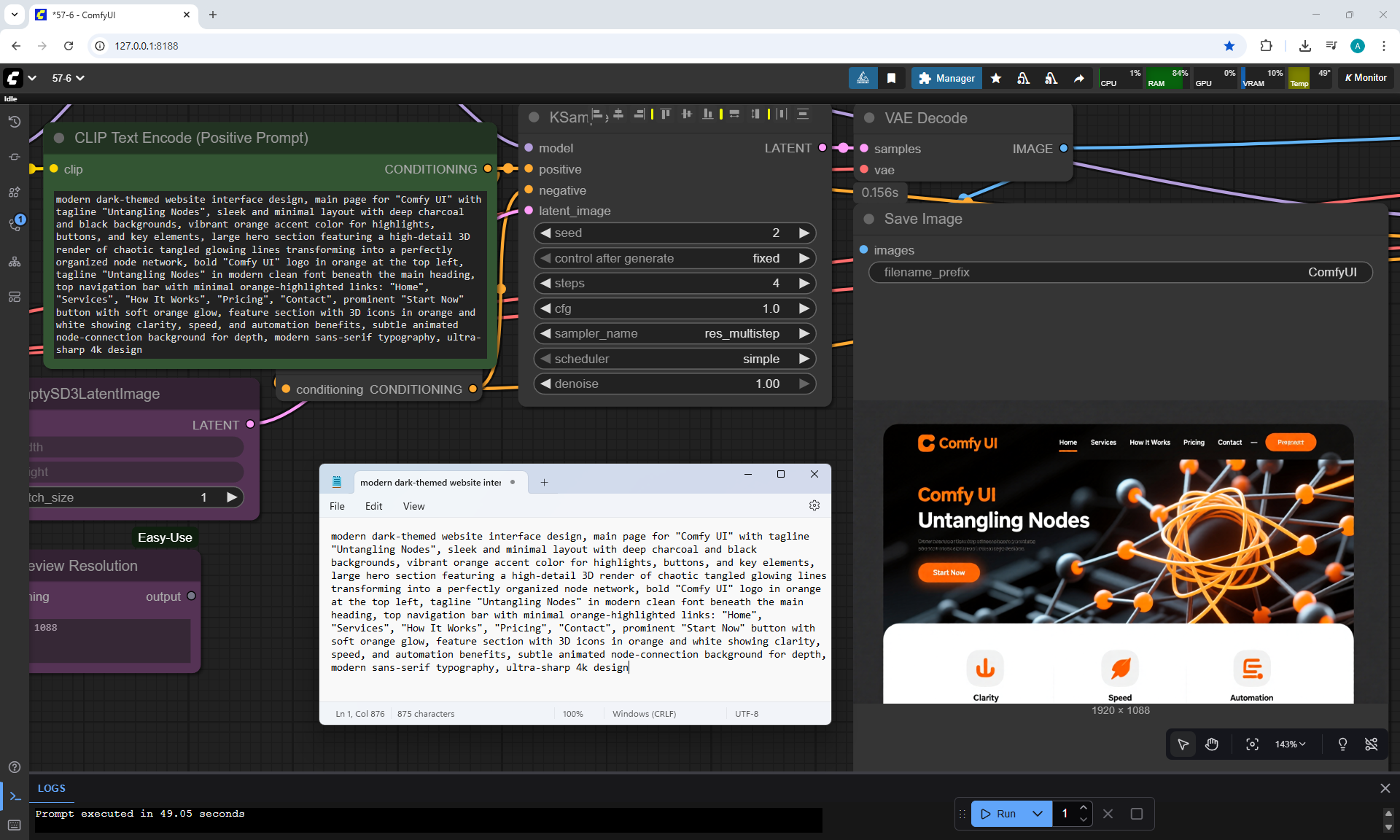Open the K Monitor panel
The width and height of the screenshot is (1400, 840).
coord(1366,78)
